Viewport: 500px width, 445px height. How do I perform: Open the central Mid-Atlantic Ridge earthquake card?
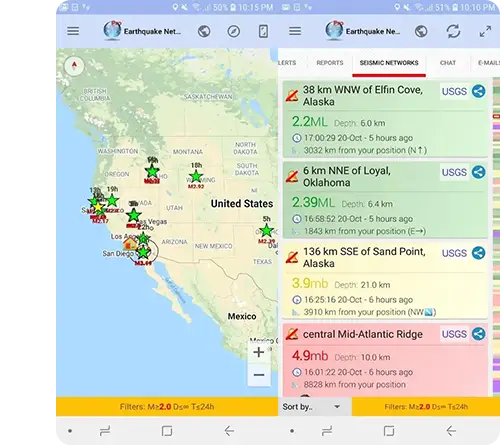pos(385,359)
